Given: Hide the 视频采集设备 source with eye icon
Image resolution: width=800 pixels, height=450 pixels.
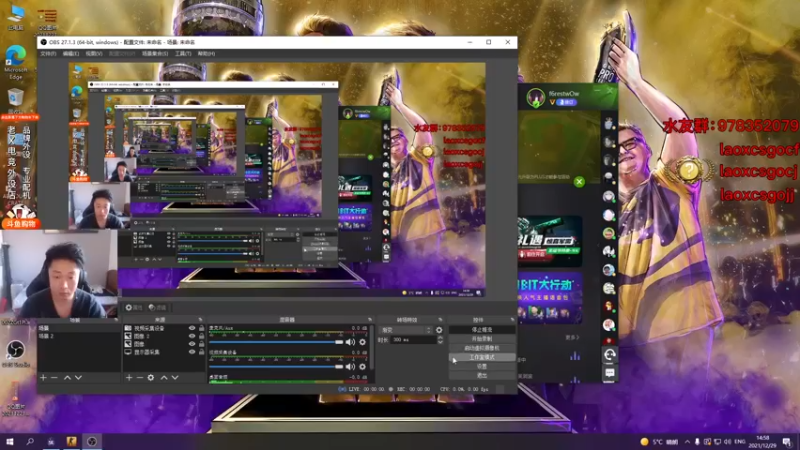Looking at the screenshot, I should [192, 329].
